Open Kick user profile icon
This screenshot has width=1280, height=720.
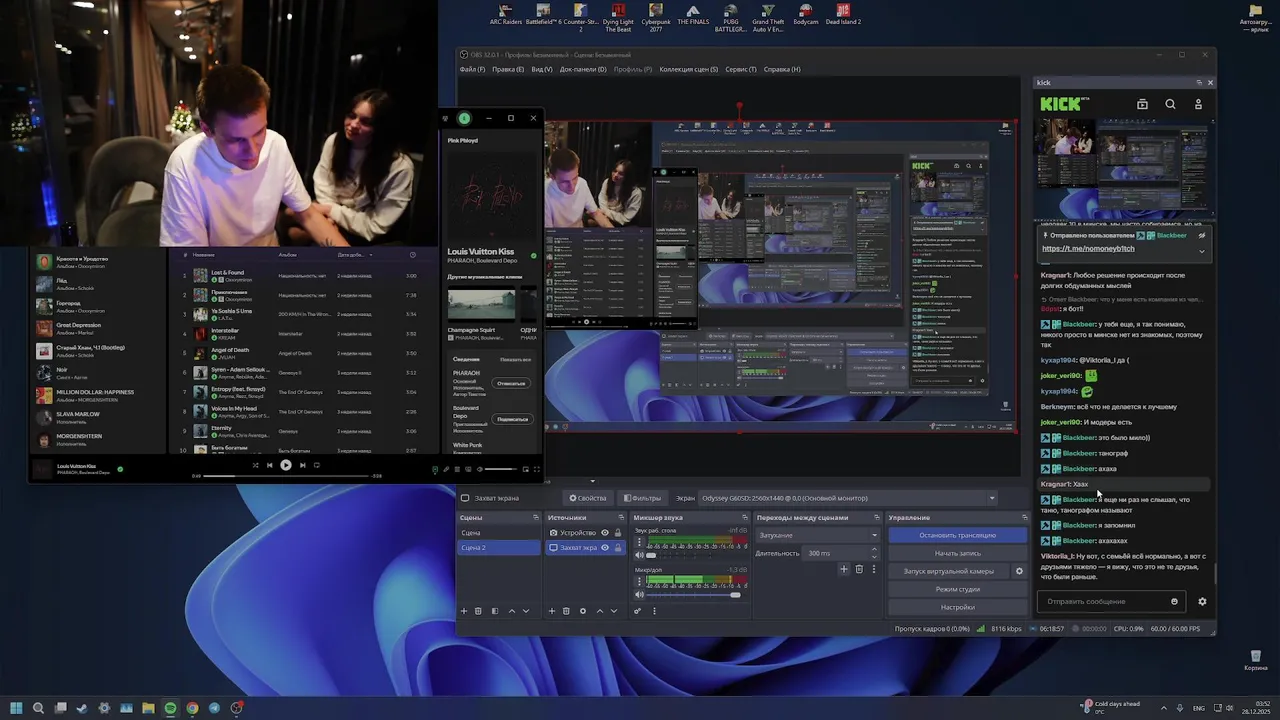pyautogui.click(x=1198, y=104)
